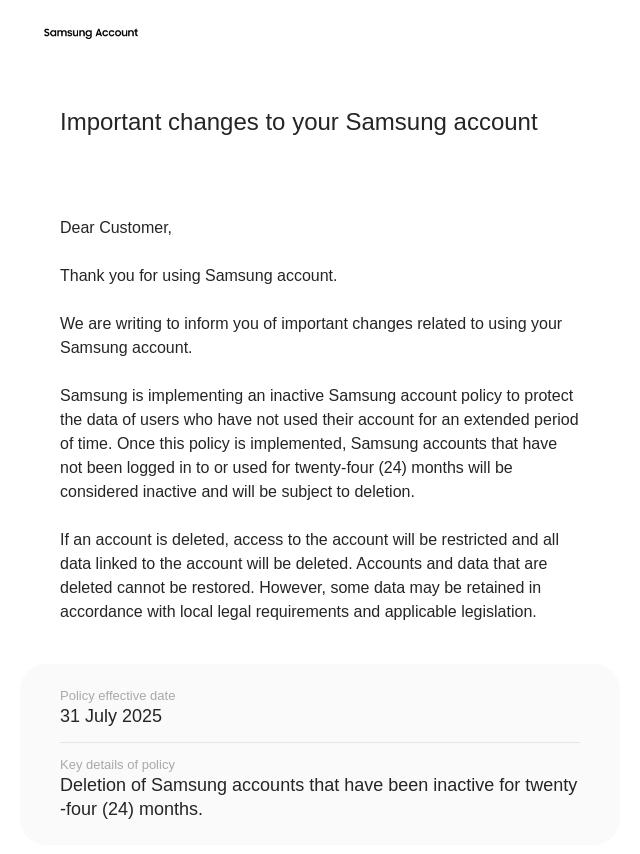640x854 pixels.
Task: Click 'deleted cannot be restored. However' line
Action: [300, 587]
